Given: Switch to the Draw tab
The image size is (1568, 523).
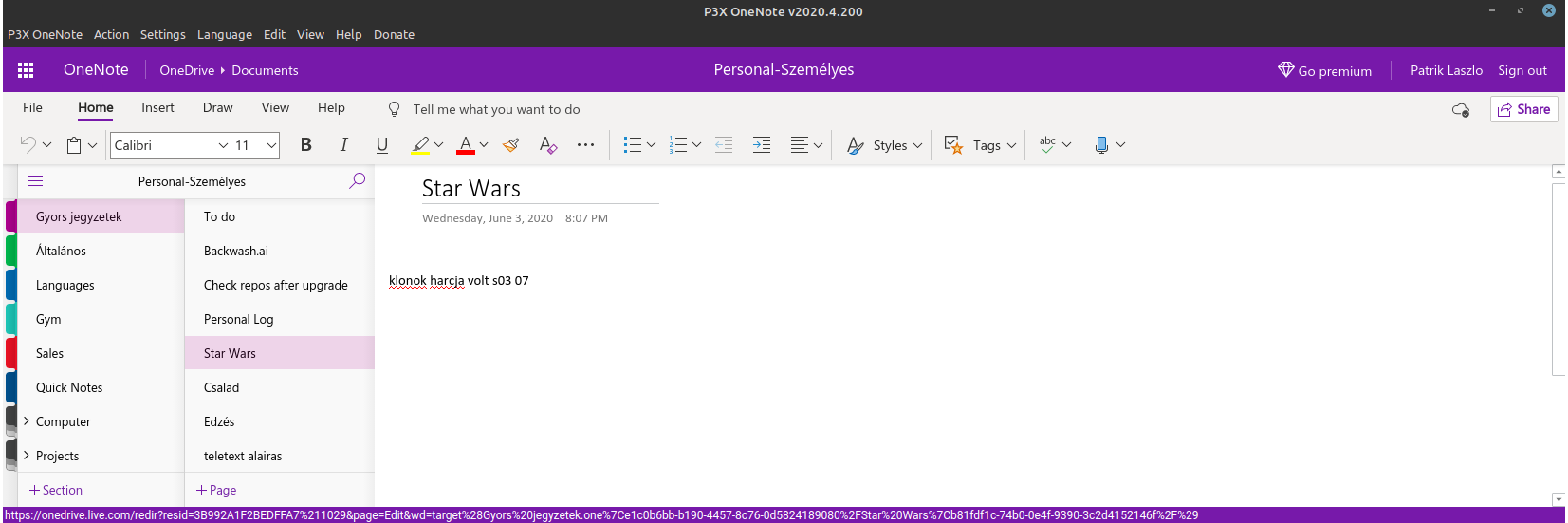Looking at the screenshot, I should (217, 107).
